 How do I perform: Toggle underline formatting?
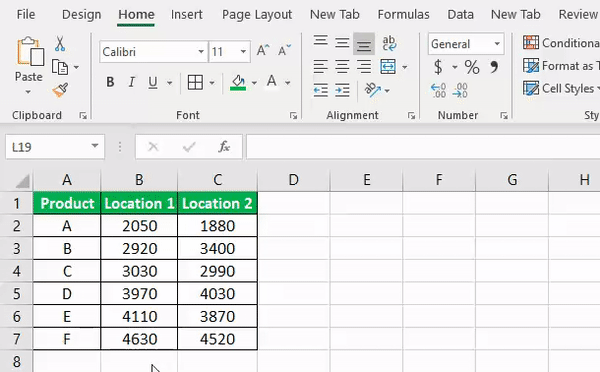coord(153,82)
